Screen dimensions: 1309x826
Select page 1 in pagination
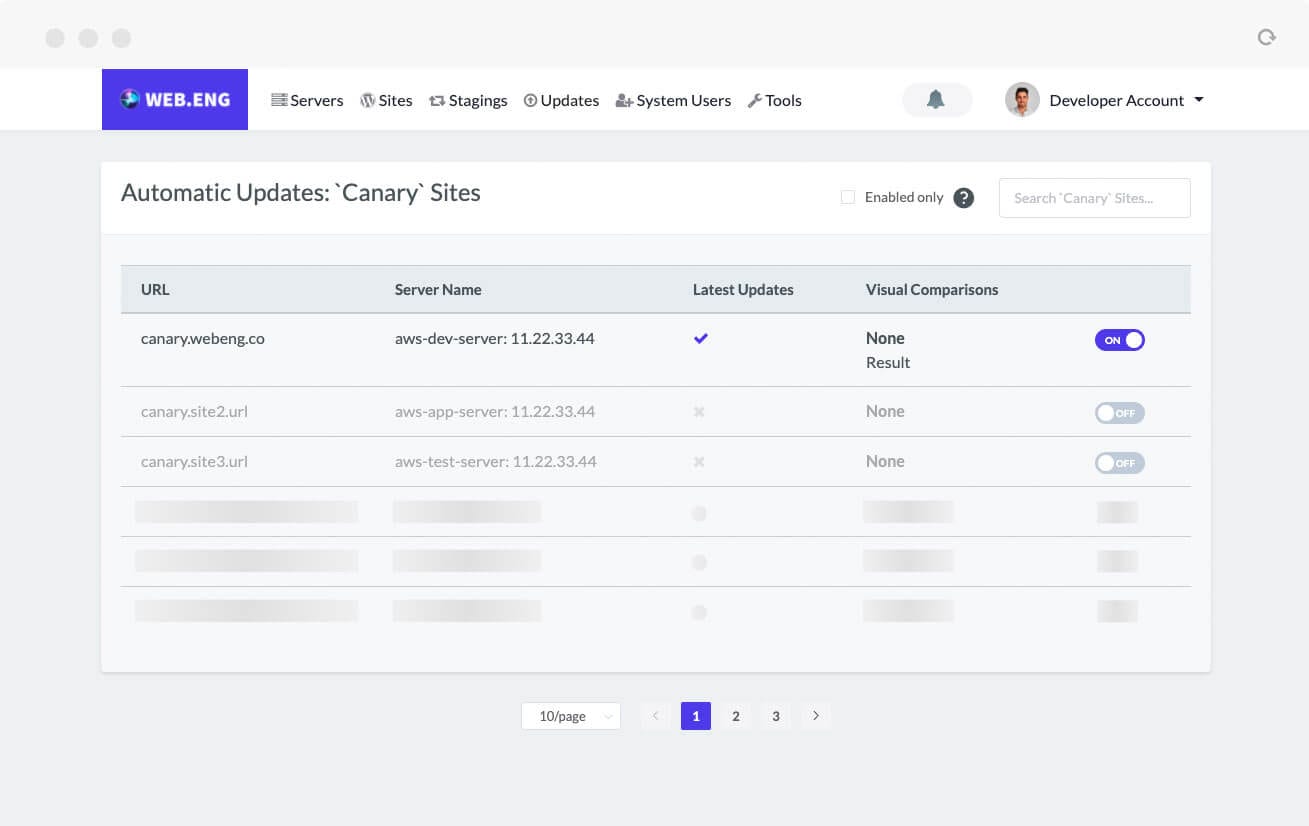click(696, 716)
